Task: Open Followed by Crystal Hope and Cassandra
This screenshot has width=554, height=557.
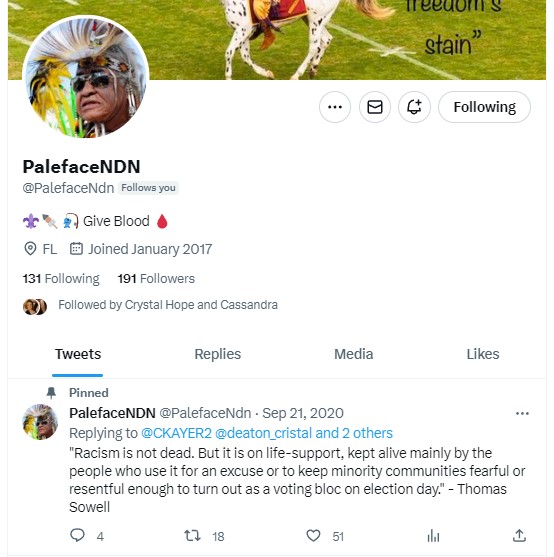Action: 168,305
